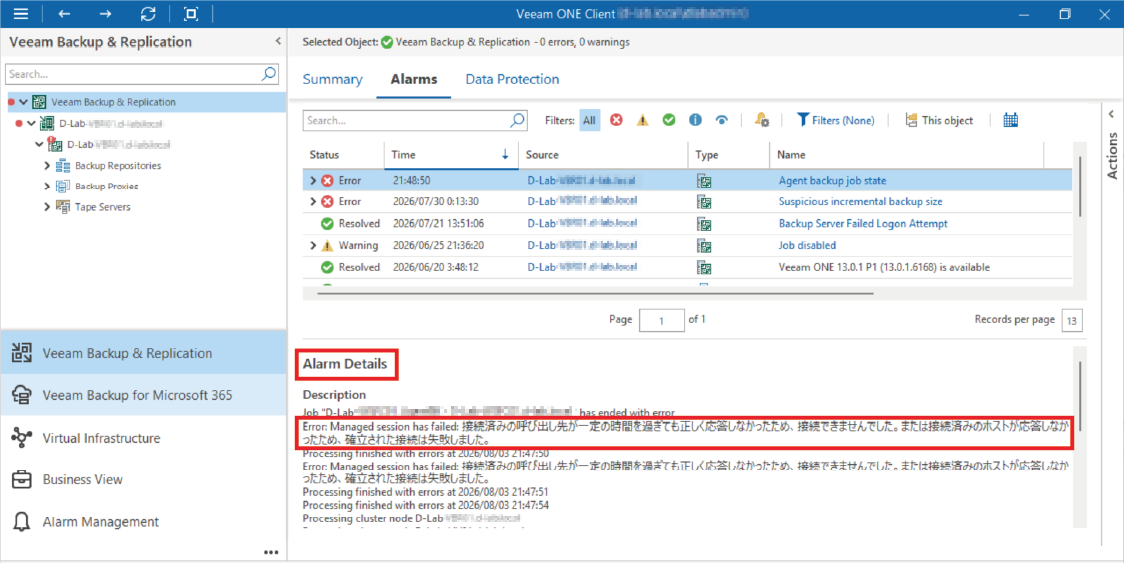This screenshot has width=1125, height=563.
Task: Open the Alarms tab
Action: tap(414, 79)
